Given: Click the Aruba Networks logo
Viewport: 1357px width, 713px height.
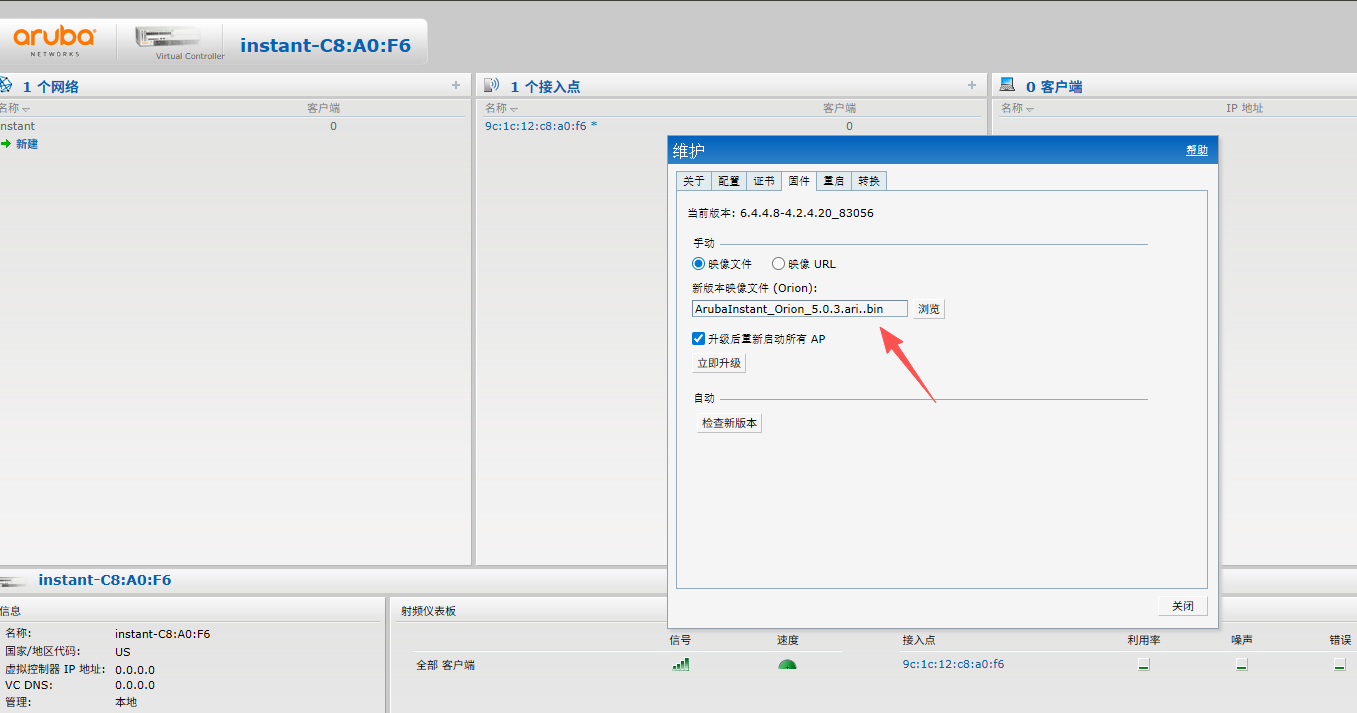Looking at the screenshot, I should coord(54,41).
